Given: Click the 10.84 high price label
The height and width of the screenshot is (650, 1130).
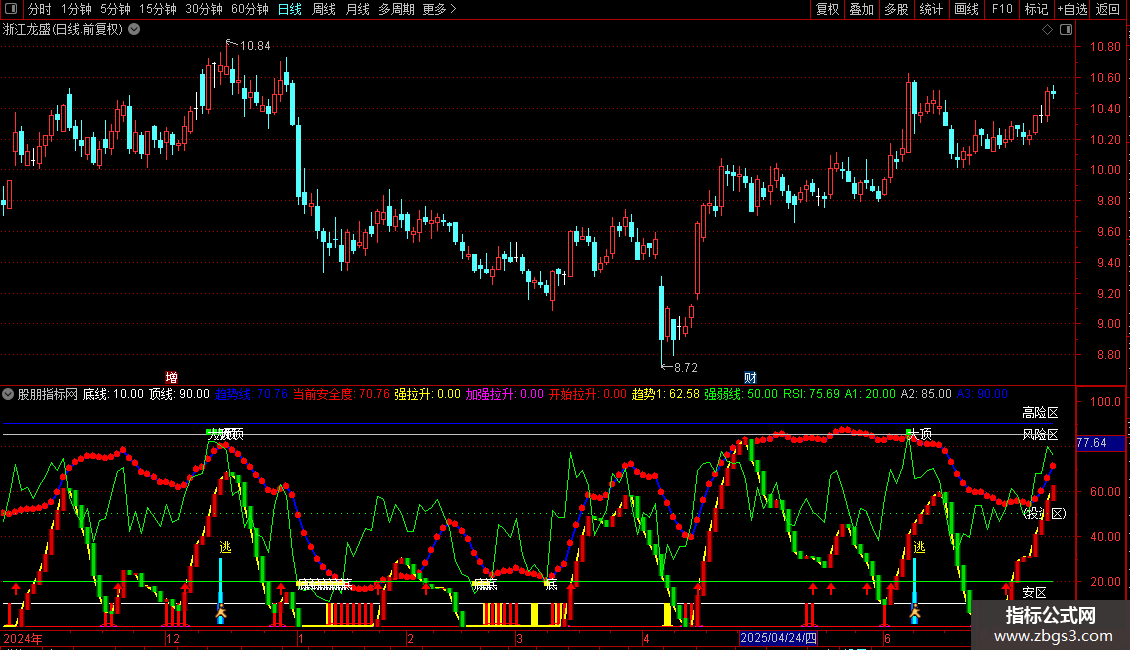Looking at the screenshot, I should (254, 45).
